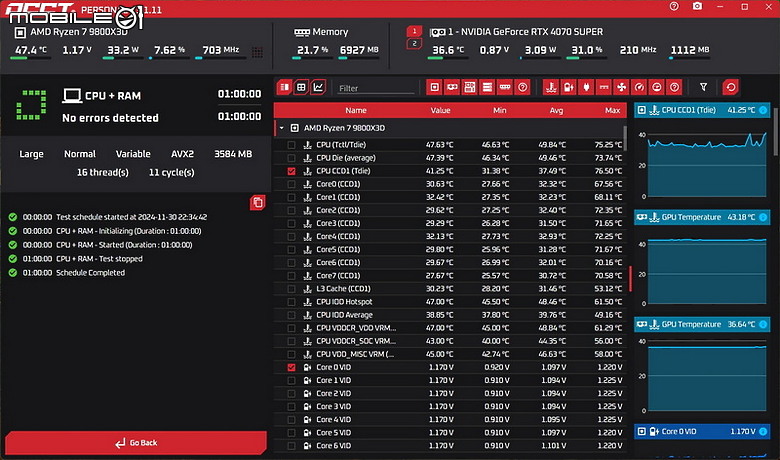Click the 'Test schedule started' log entry
Image resolution: width=780 pixels, height=460 pixels.
[x=131, y=217]
